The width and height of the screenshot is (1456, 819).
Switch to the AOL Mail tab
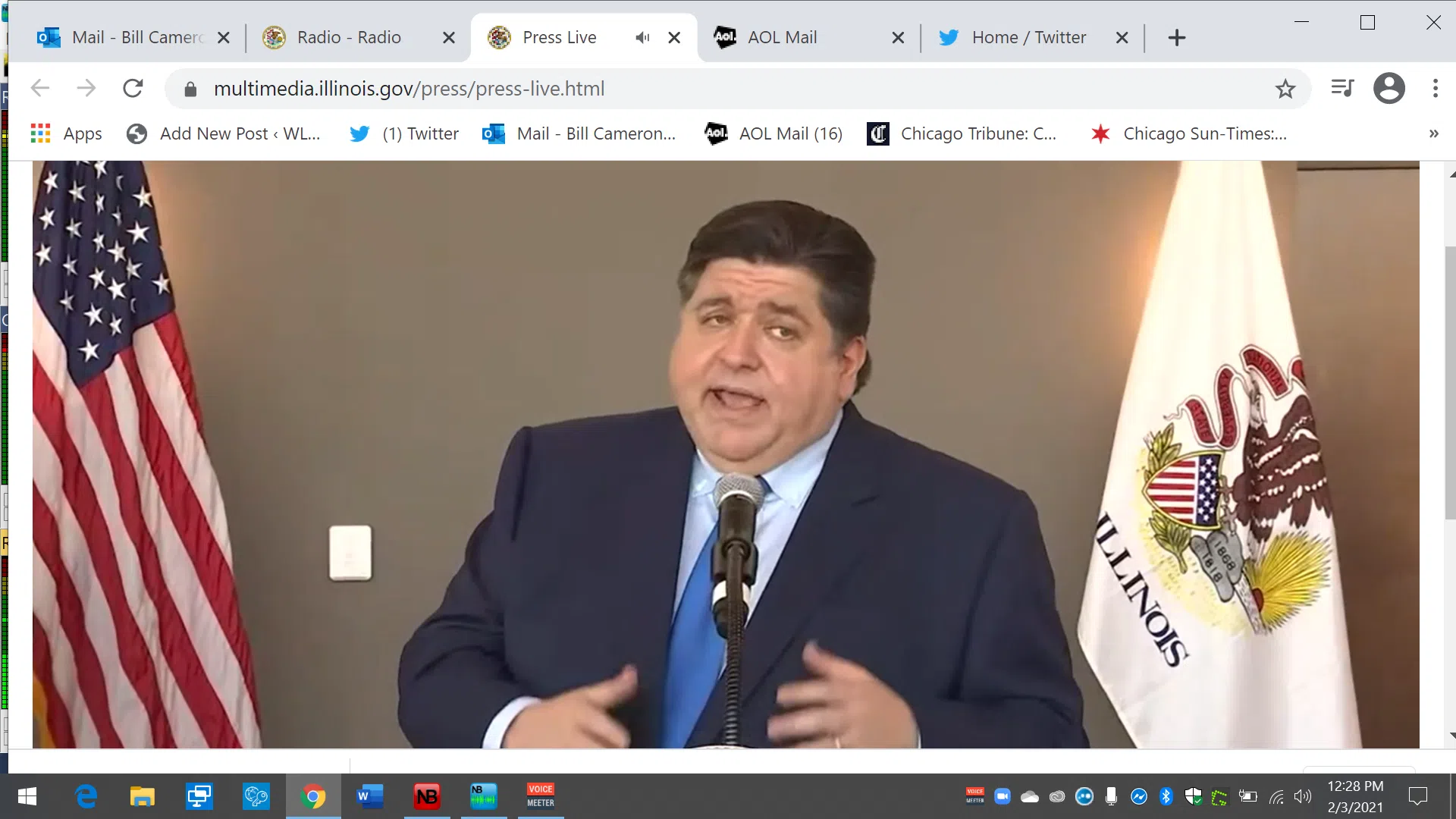tap(781, 37)
